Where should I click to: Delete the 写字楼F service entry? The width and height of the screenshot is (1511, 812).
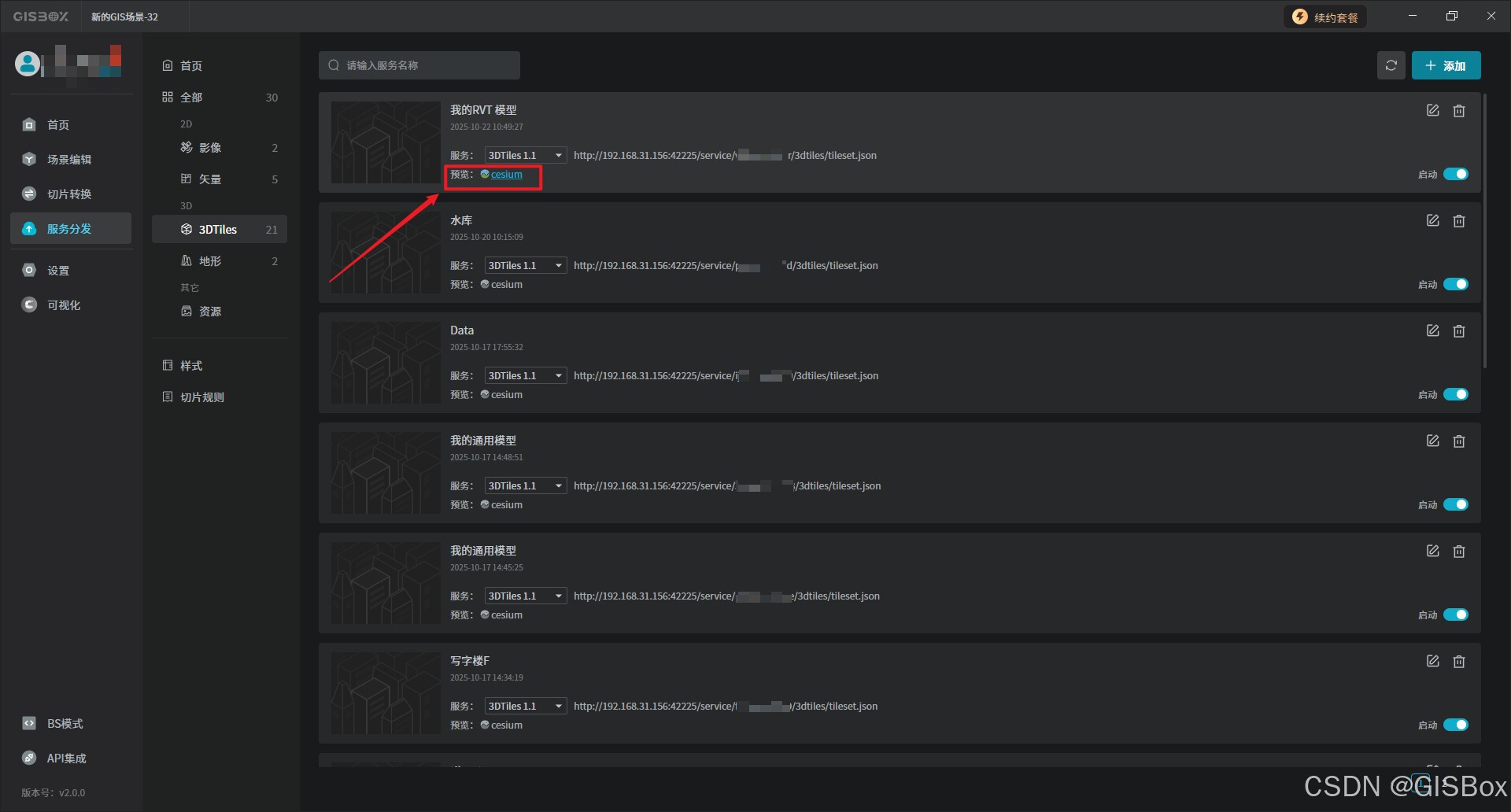click(x=1459, y=661)
